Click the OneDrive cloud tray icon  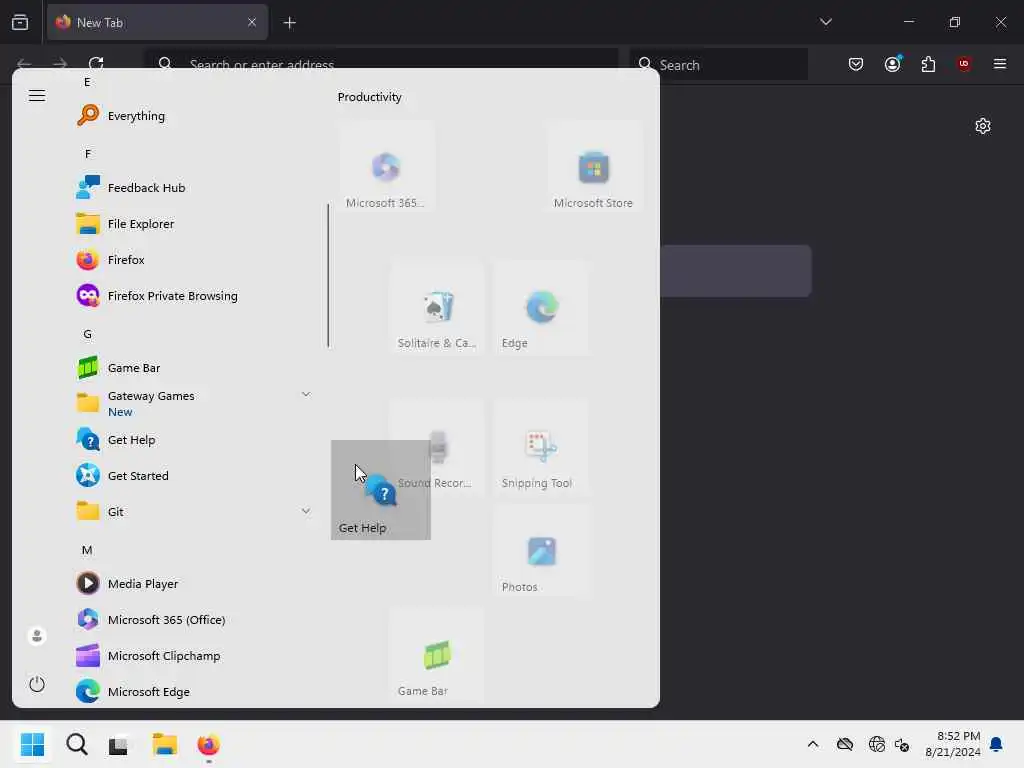coord(845,744)
